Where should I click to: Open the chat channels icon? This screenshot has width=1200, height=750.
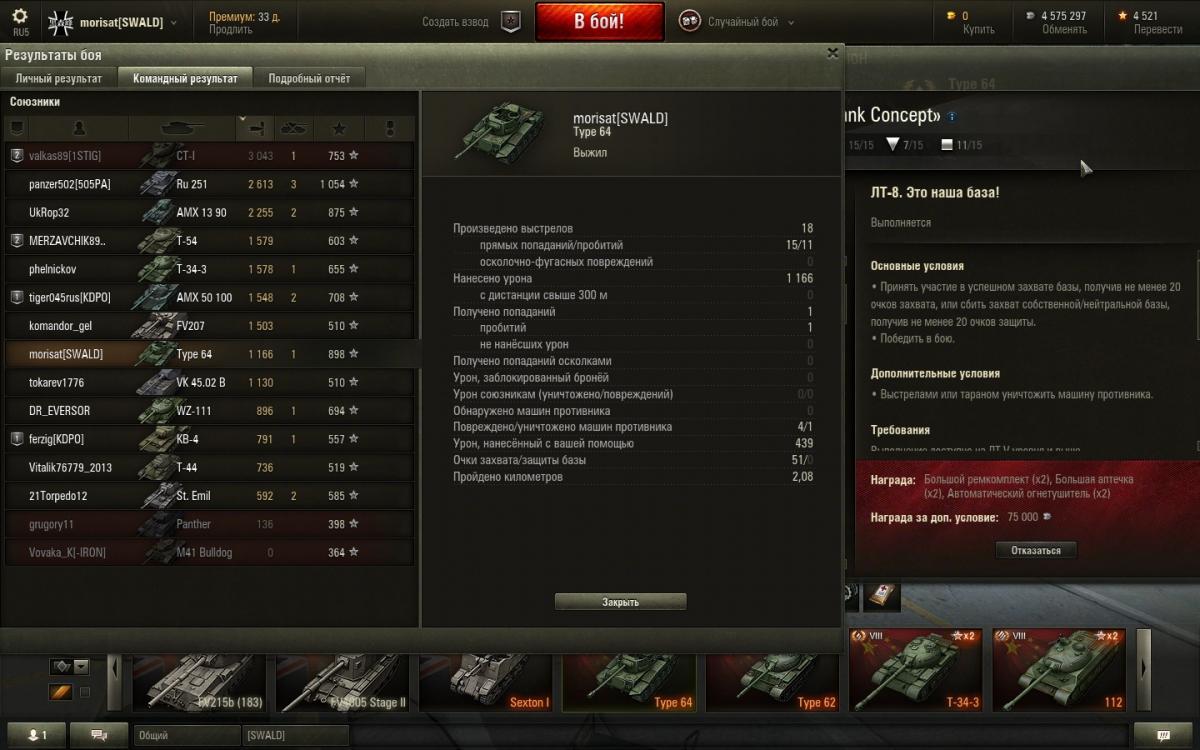(100, 735)
